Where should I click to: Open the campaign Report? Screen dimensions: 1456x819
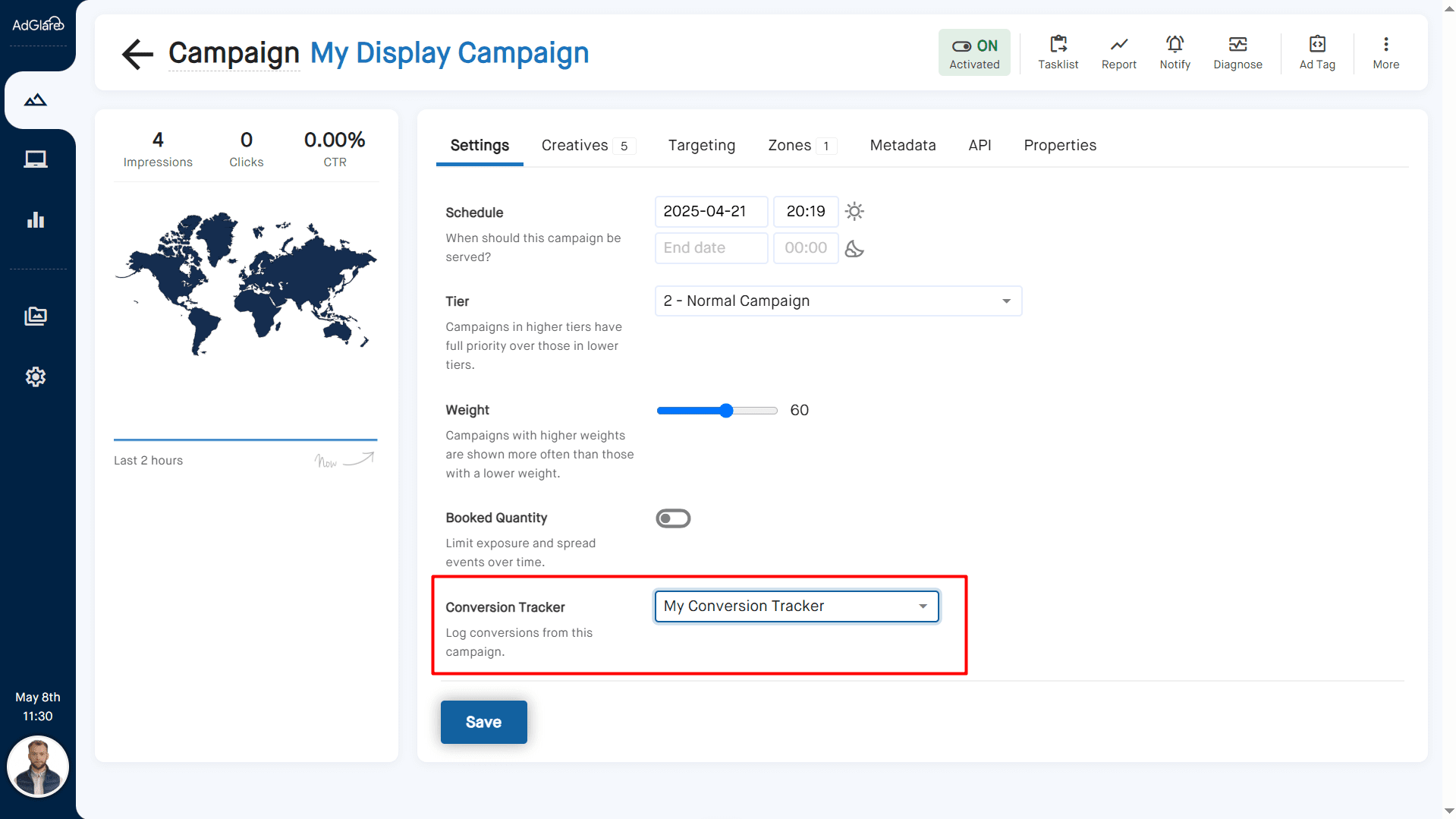[x=1118, y=52]
